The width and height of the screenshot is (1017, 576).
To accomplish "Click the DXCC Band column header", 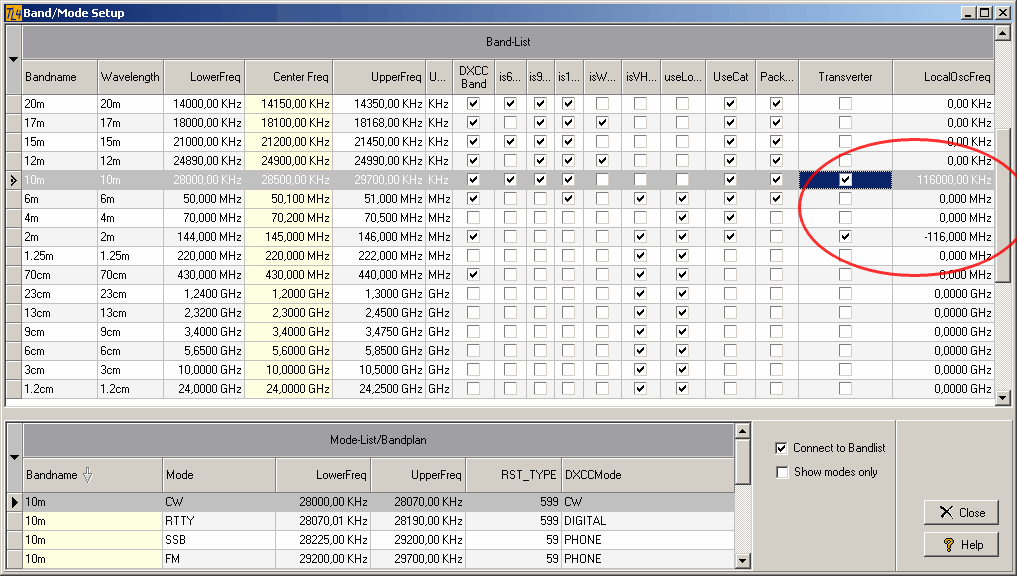I will (473, 77).
